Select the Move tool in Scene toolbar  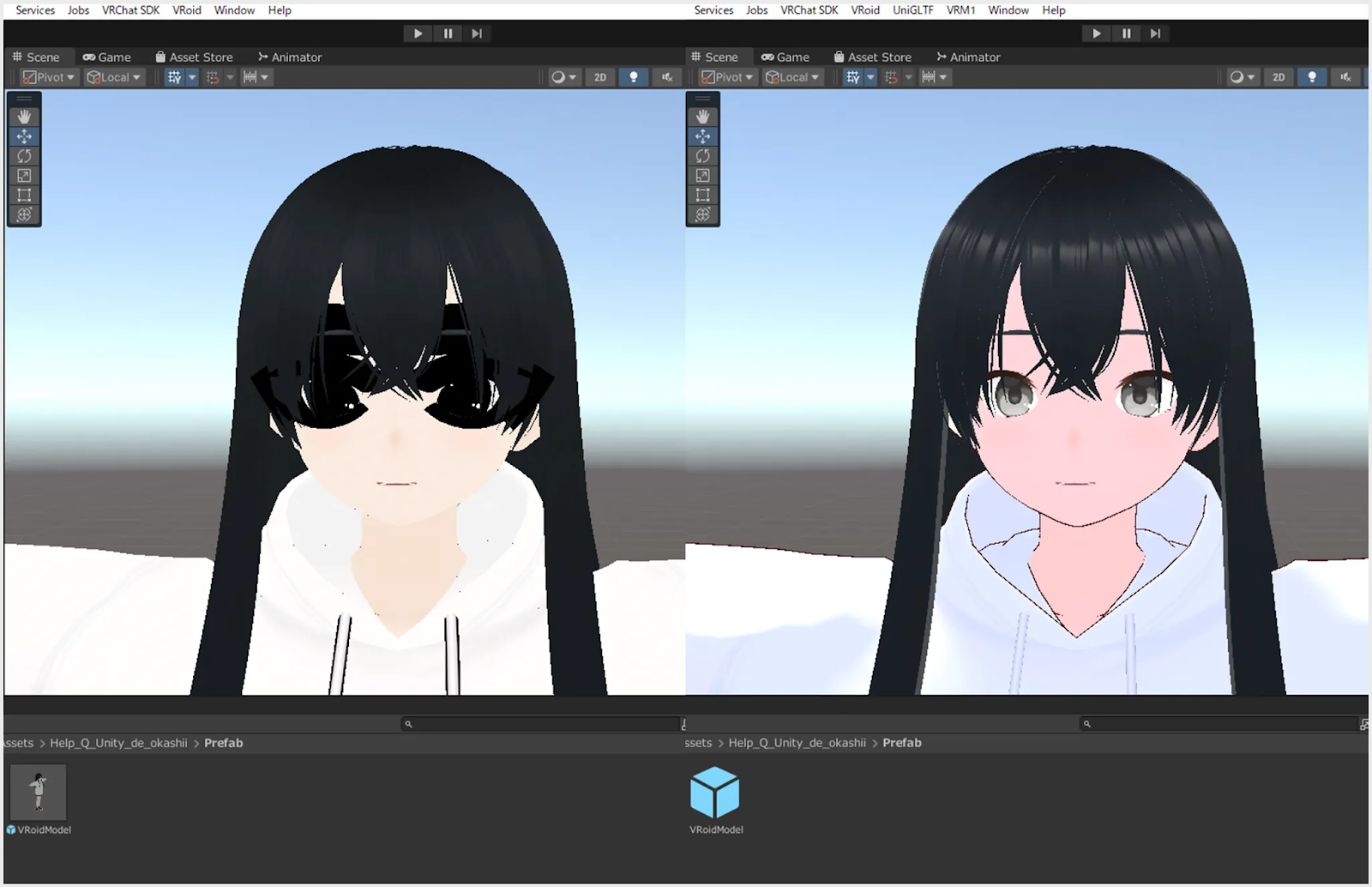[24, 136]
